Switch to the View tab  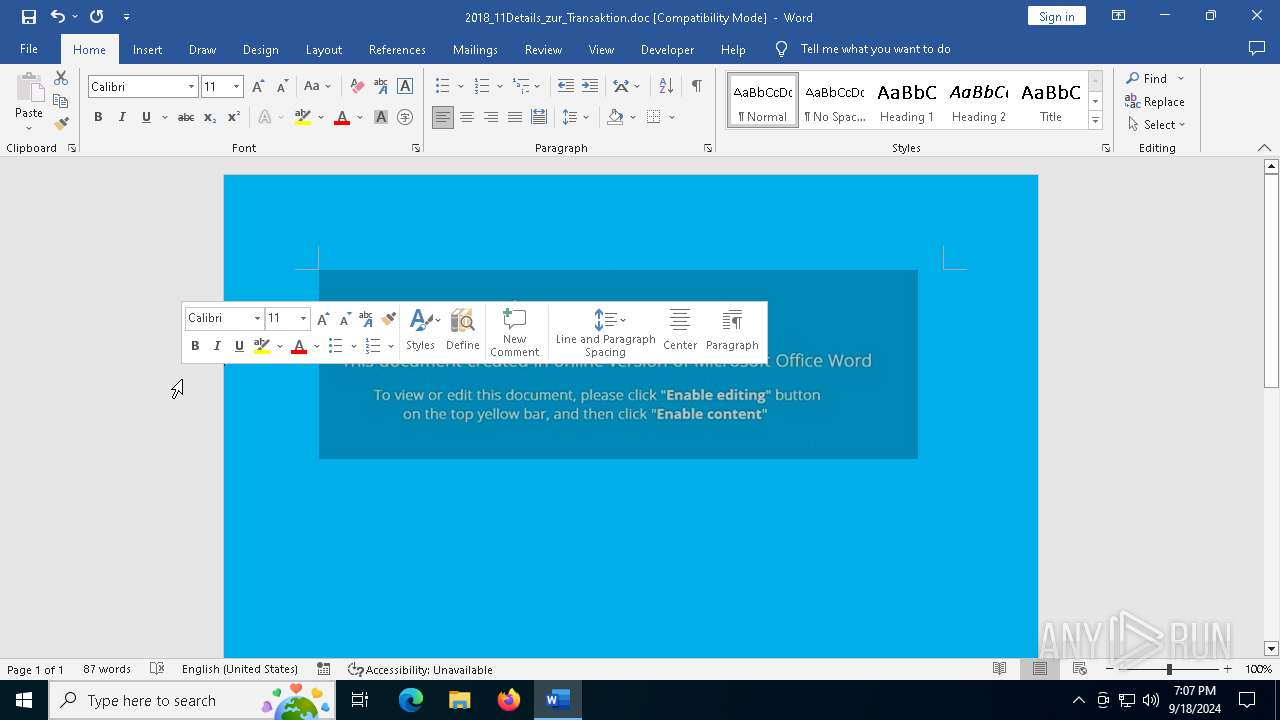tap(601, 49)
